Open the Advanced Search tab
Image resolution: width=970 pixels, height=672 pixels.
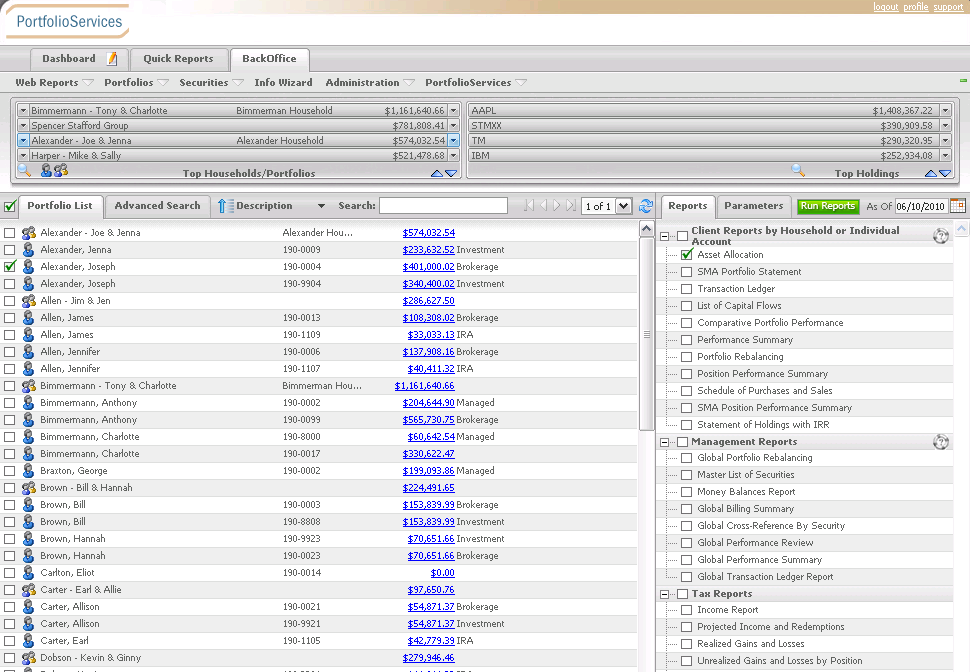[x=157, y=205]
